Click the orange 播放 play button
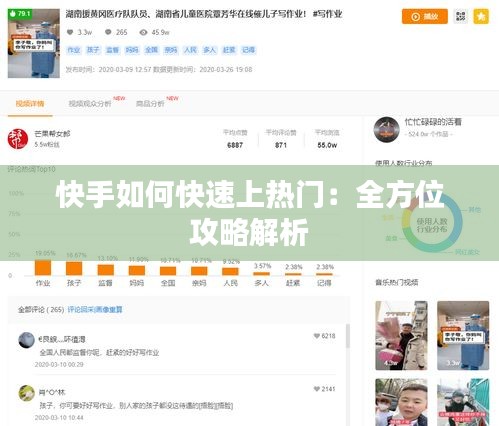 [x=425, y=16]
